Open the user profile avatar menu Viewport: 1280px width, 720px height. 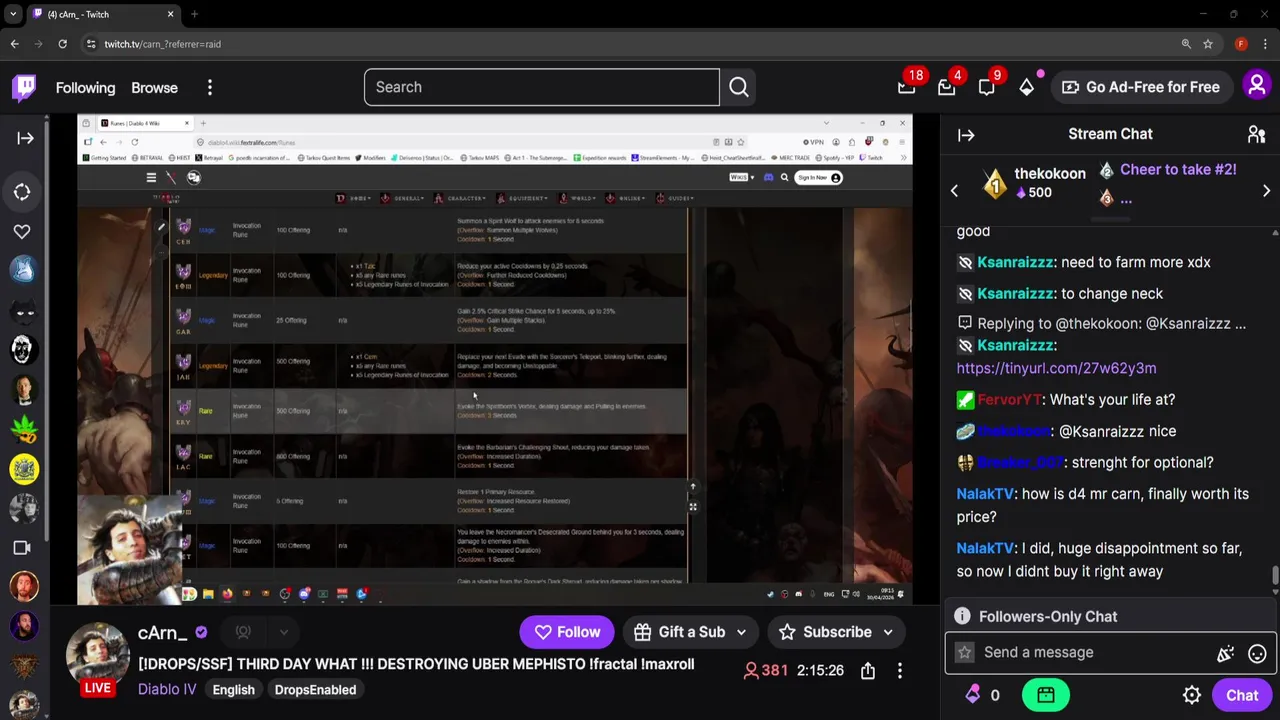tap(1257, 86)
